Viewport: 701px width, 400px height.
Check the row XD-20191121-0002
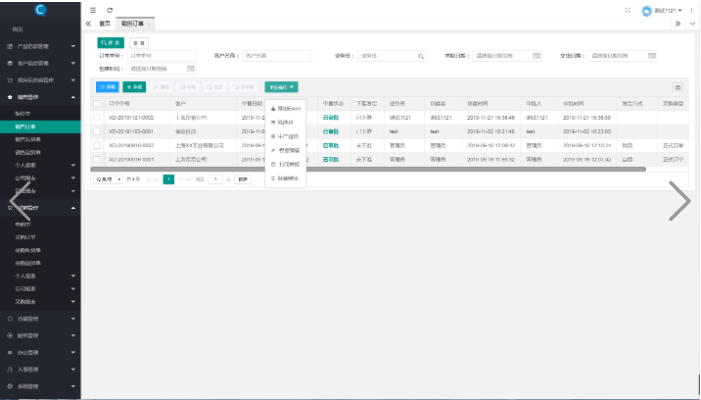point(97,118)
